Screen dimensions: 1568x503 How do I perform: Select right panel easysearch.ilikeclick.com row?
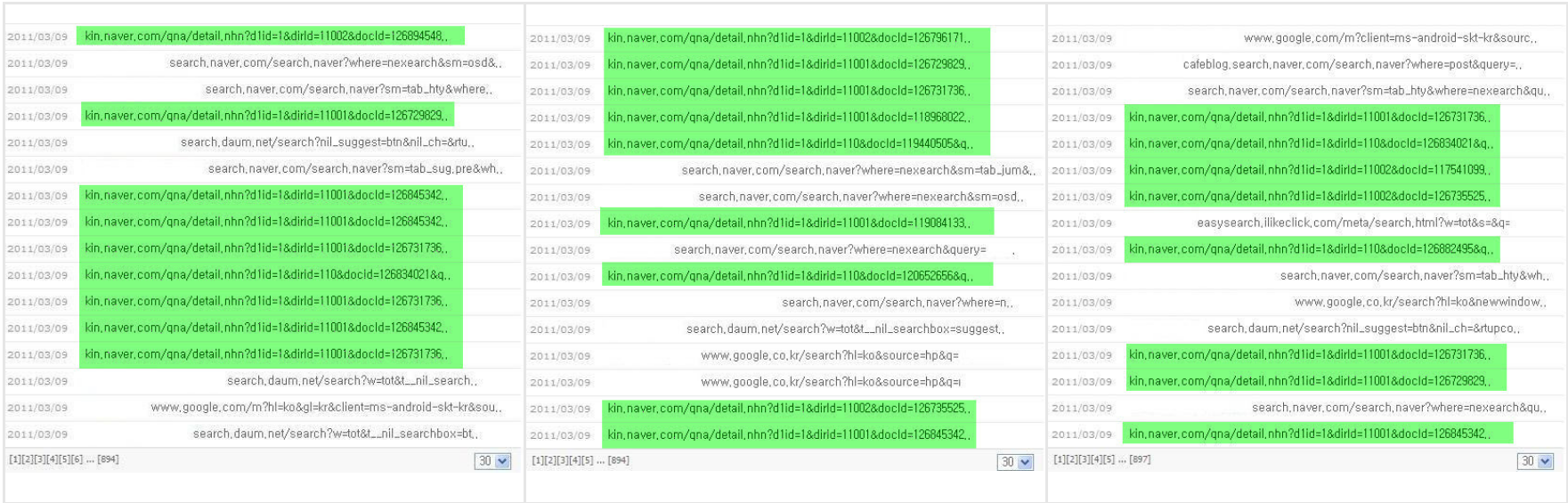coord(1353,223)
